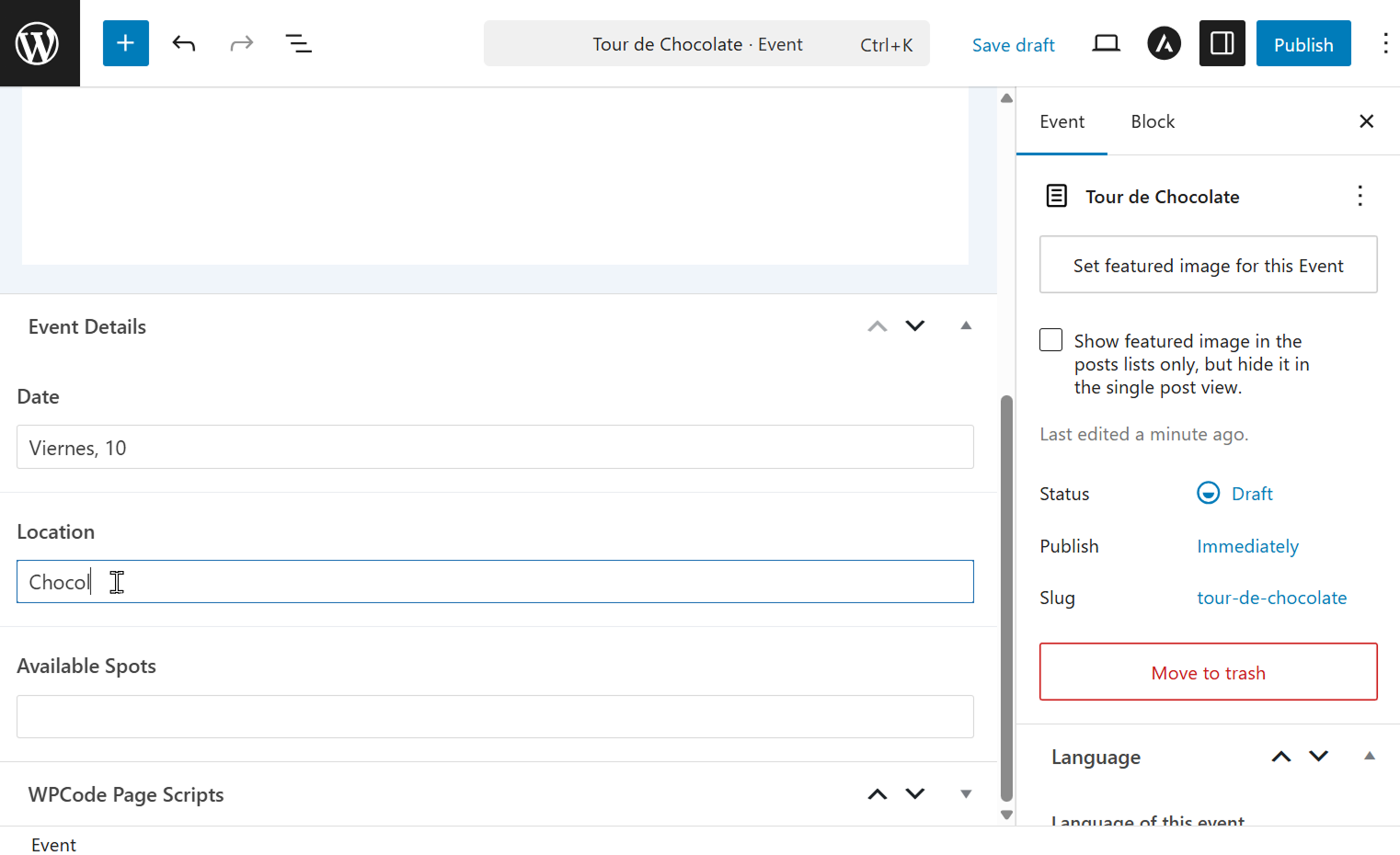
Task: Expand the WPCode Page Scripts panel
Action: click(x=966, y=794)
